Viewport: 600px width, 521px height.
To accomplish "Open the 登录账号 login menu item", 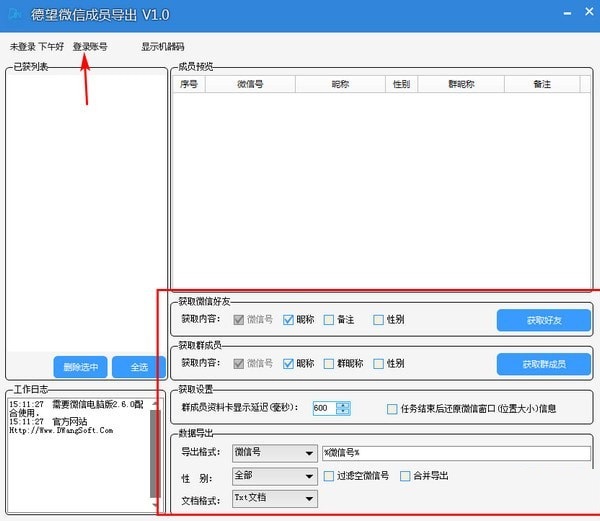I will [x=90, y=47].
